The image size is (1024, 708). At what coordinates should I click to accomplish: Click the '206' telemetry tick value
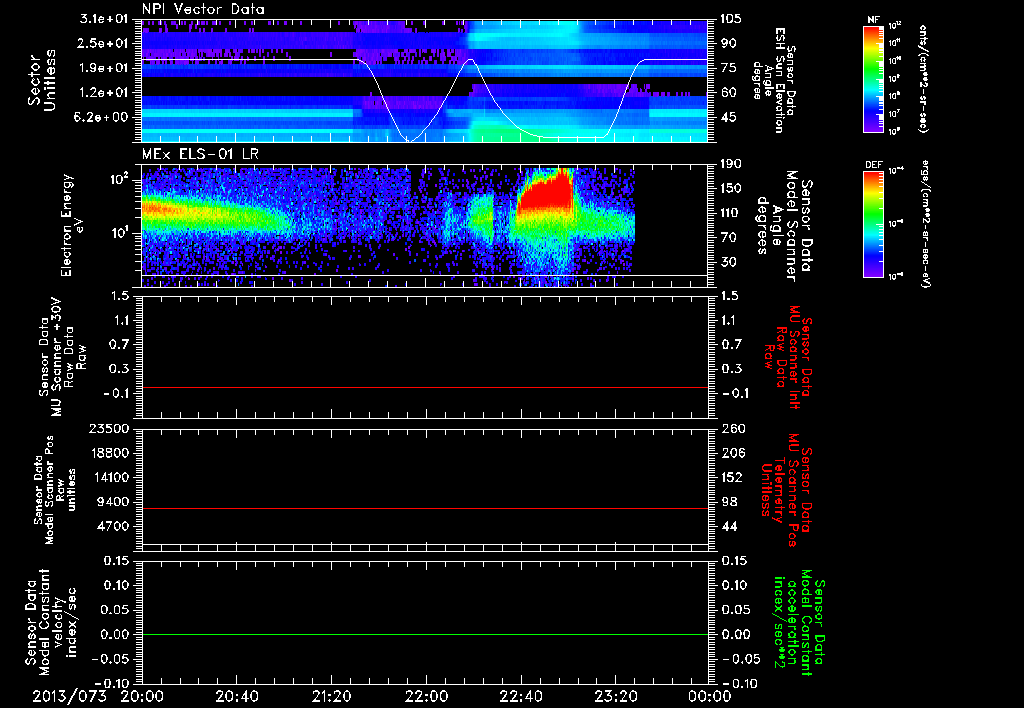point(732,453)
